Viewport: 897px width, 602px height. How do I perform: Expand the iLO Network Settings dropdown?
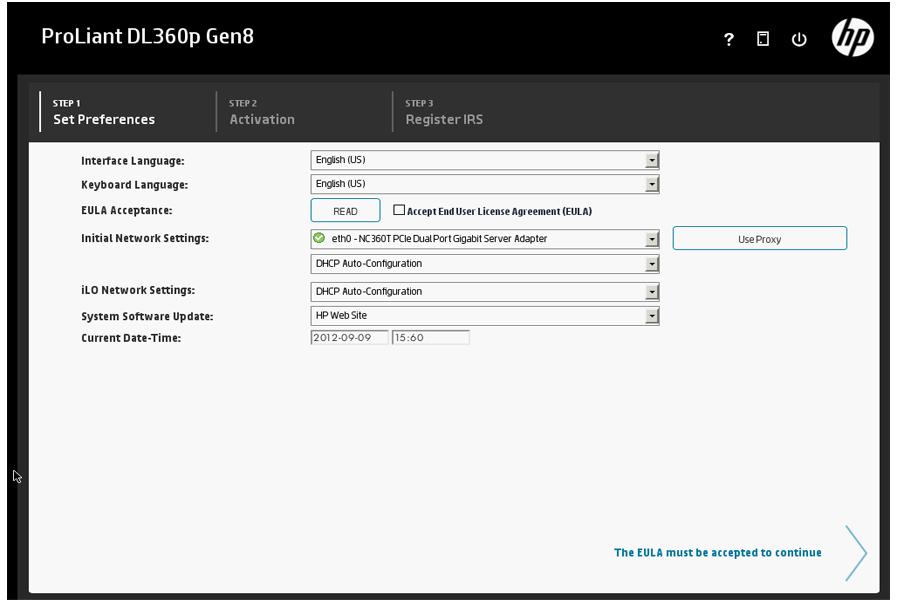651,292
